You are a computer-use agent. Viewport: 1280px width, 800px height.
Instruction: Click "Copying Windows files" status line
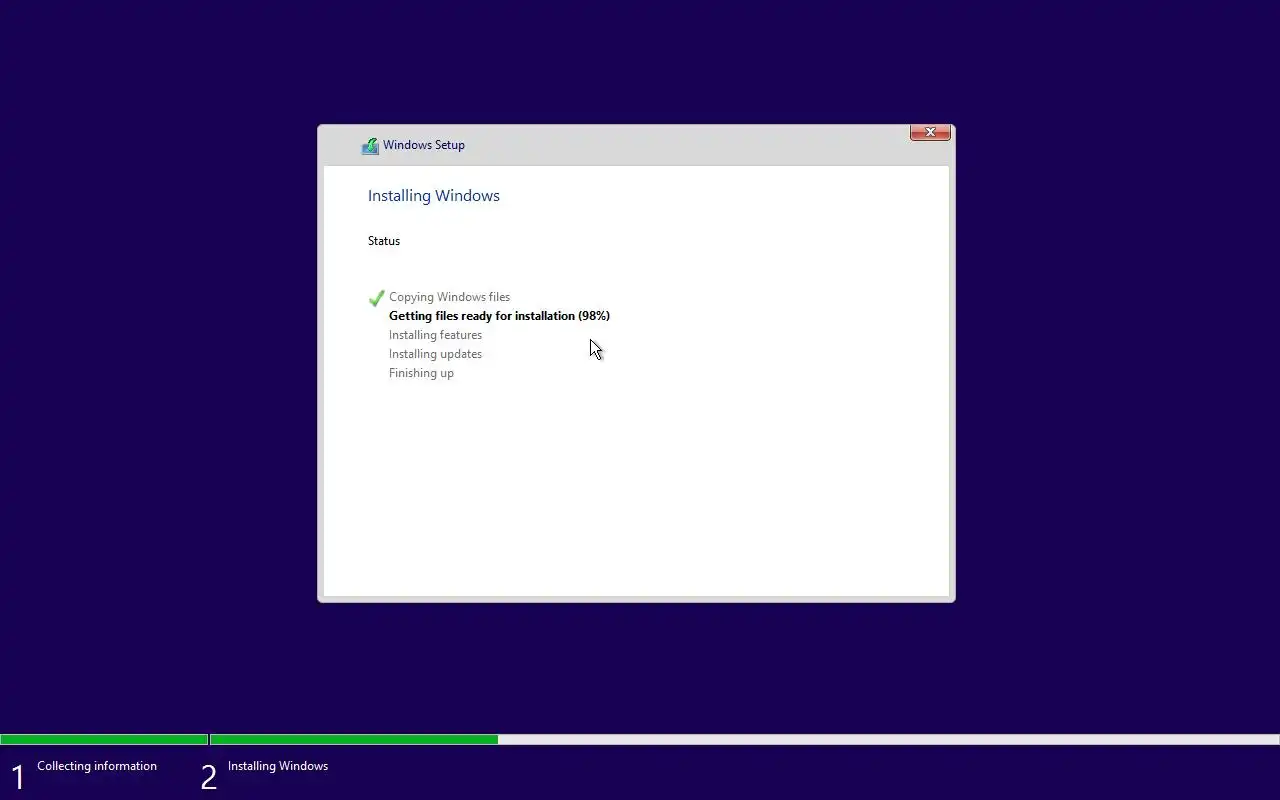[x=449, y=297]
